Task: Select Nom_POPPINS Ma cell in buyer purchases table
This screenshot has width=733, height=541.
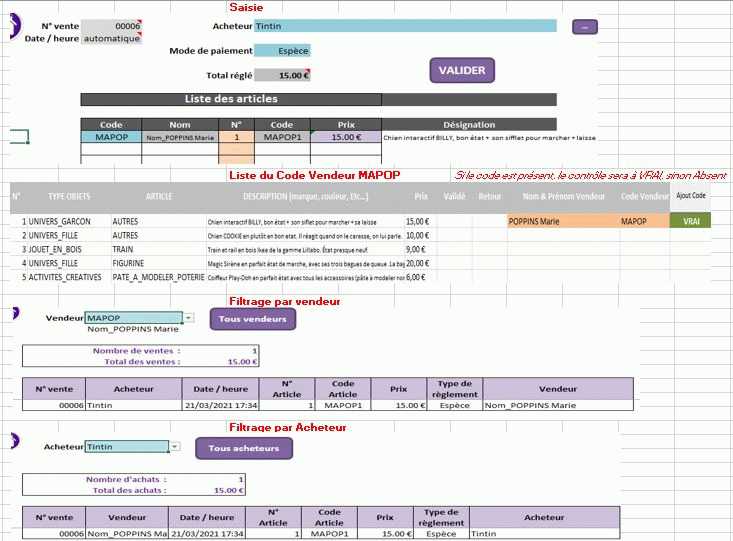Action: [x=127, y=534]
